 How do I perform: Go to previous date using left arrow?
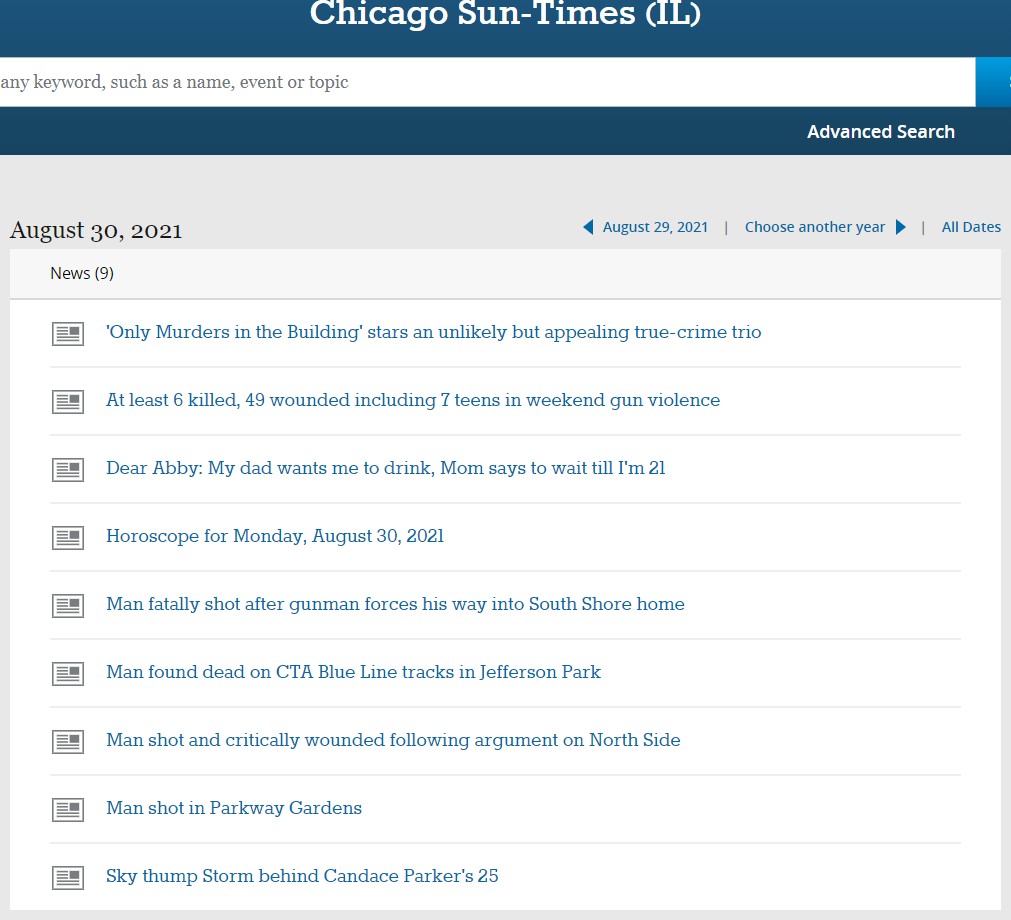pos(588,227)
